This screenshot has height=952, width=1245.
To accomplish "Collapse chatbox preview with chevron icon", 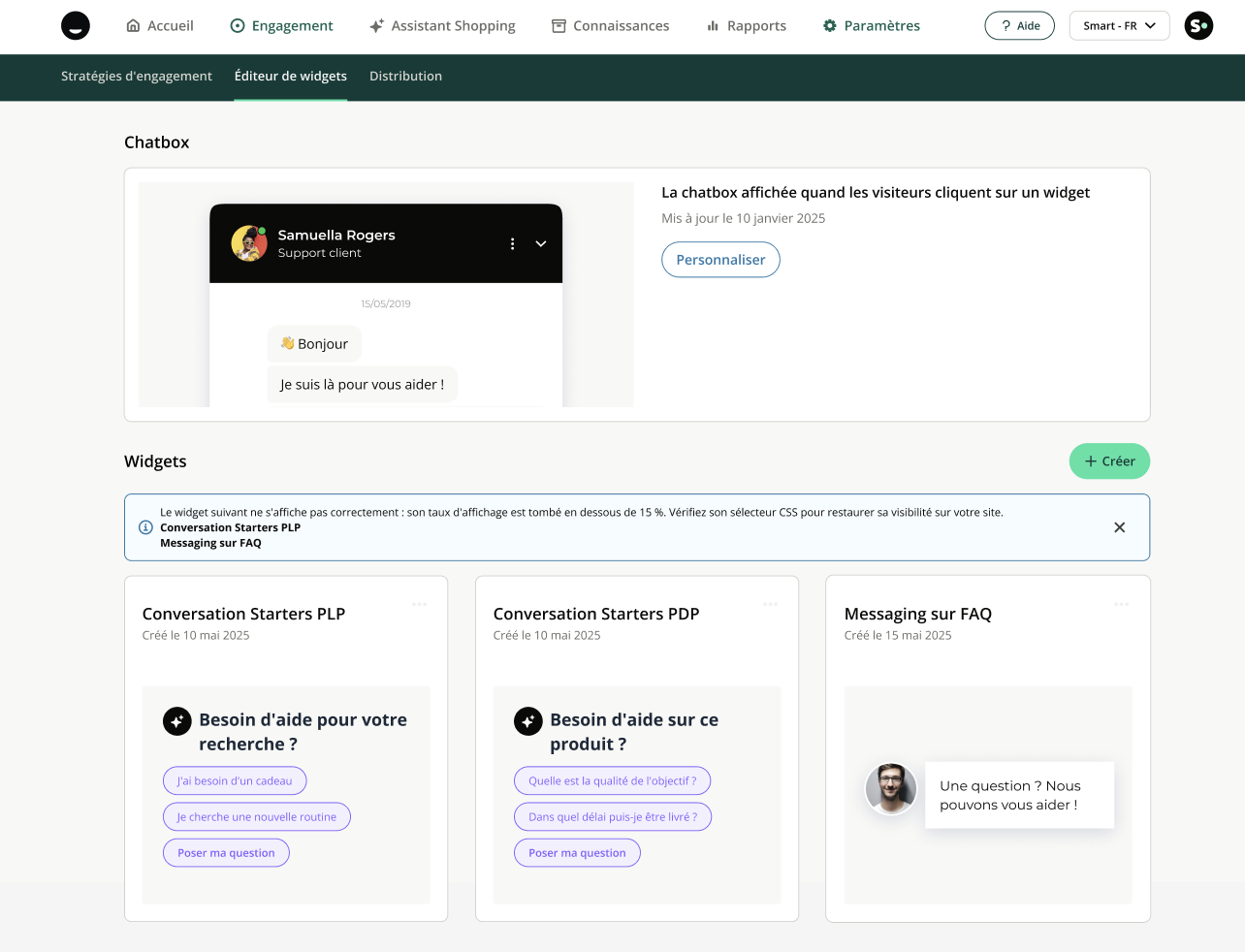I will tap(541, 244).
